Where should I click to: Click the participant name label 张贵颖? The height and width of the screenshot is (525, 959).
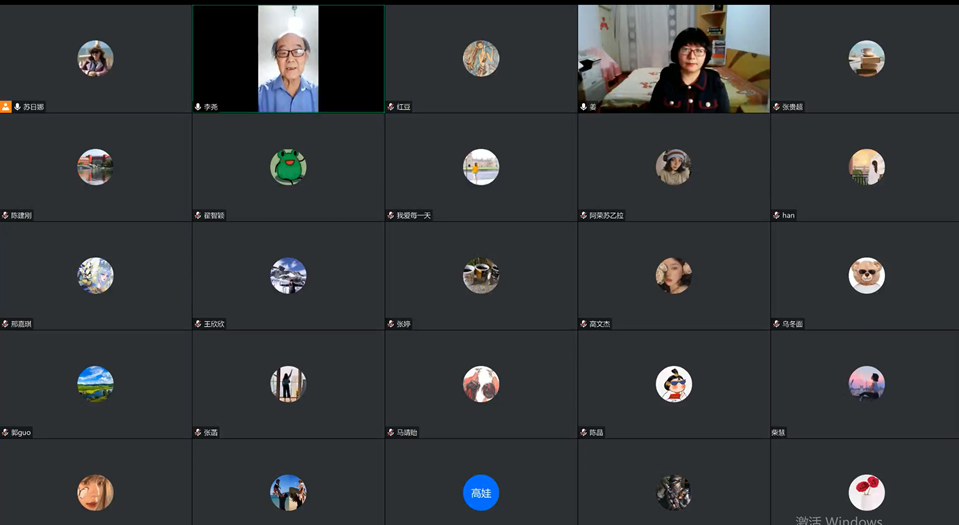(x=792, y=107)
